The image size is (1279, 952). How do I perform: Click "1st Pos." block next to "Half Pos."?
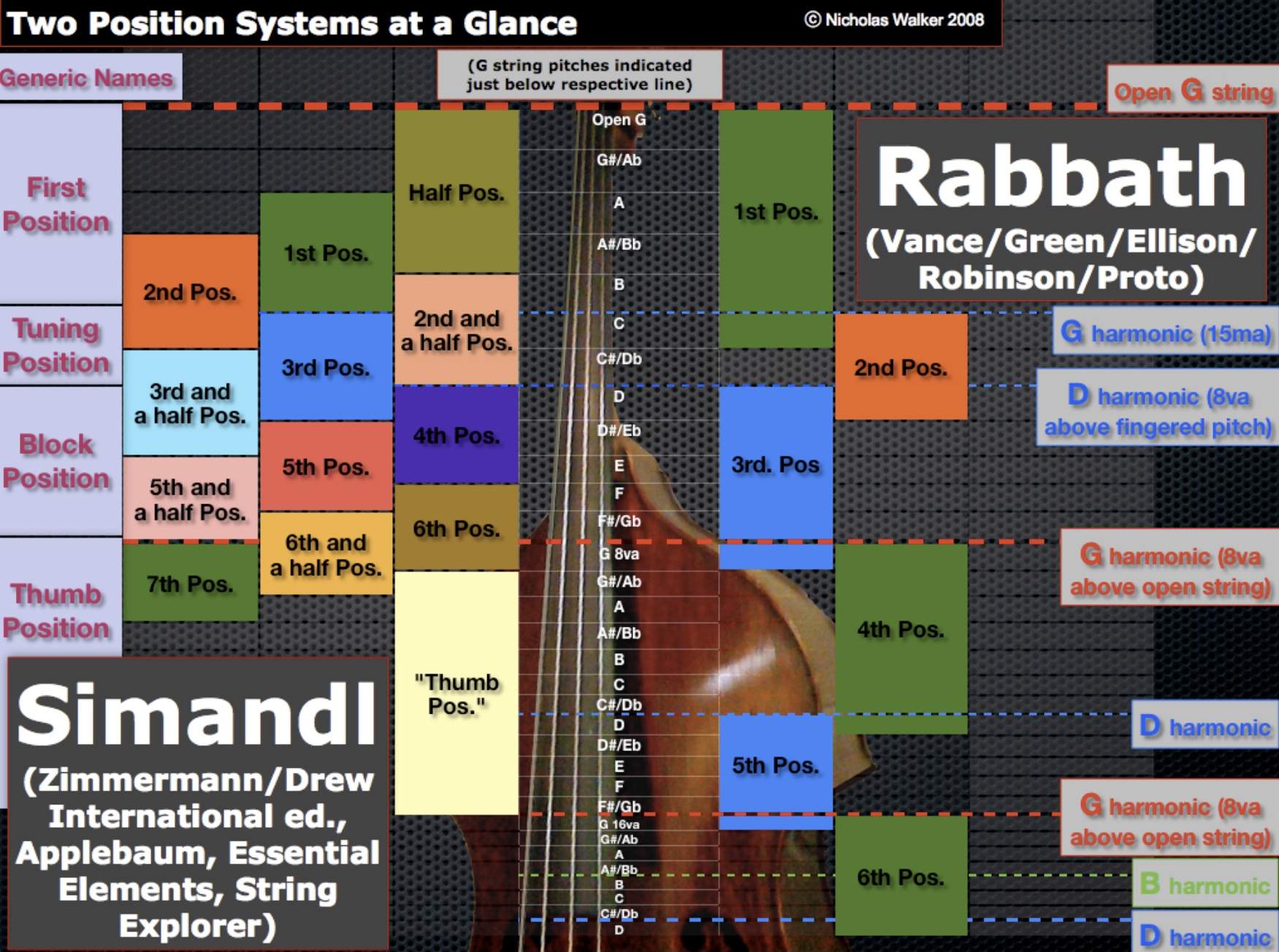[x=326, y=252]
